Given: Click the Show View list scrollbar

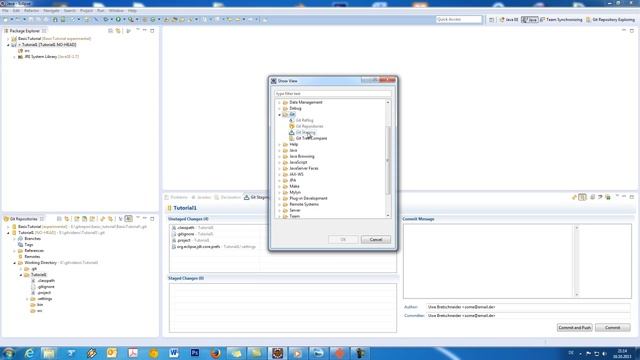Looking at the screenshot, I should pos(388,159).
